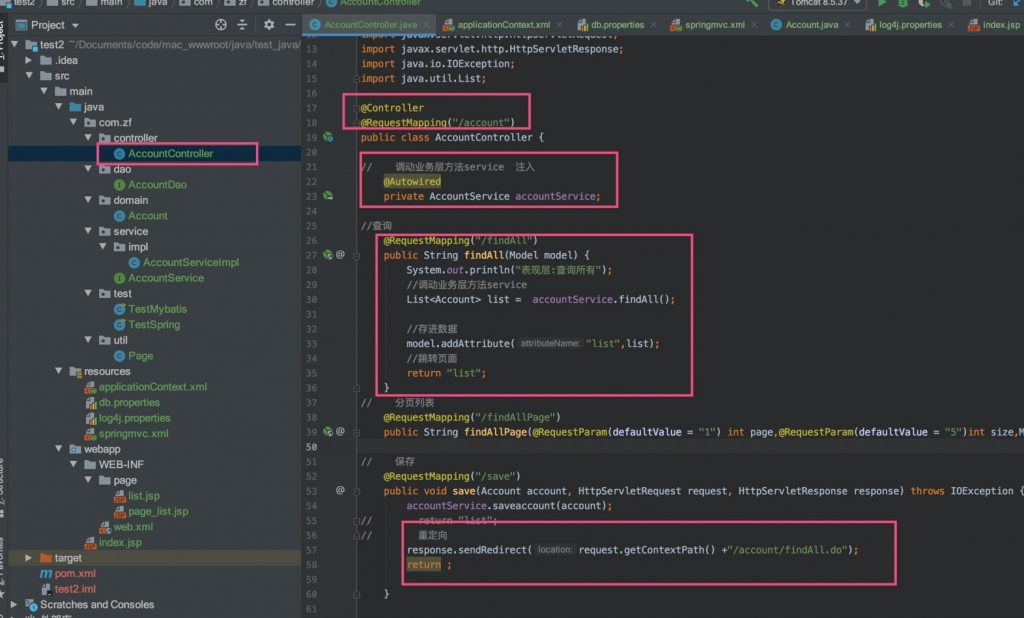This screenshot has width=1024, height=618.
Task: Collapse the webapp folder in tree
Action: click(x=59, y=449)
